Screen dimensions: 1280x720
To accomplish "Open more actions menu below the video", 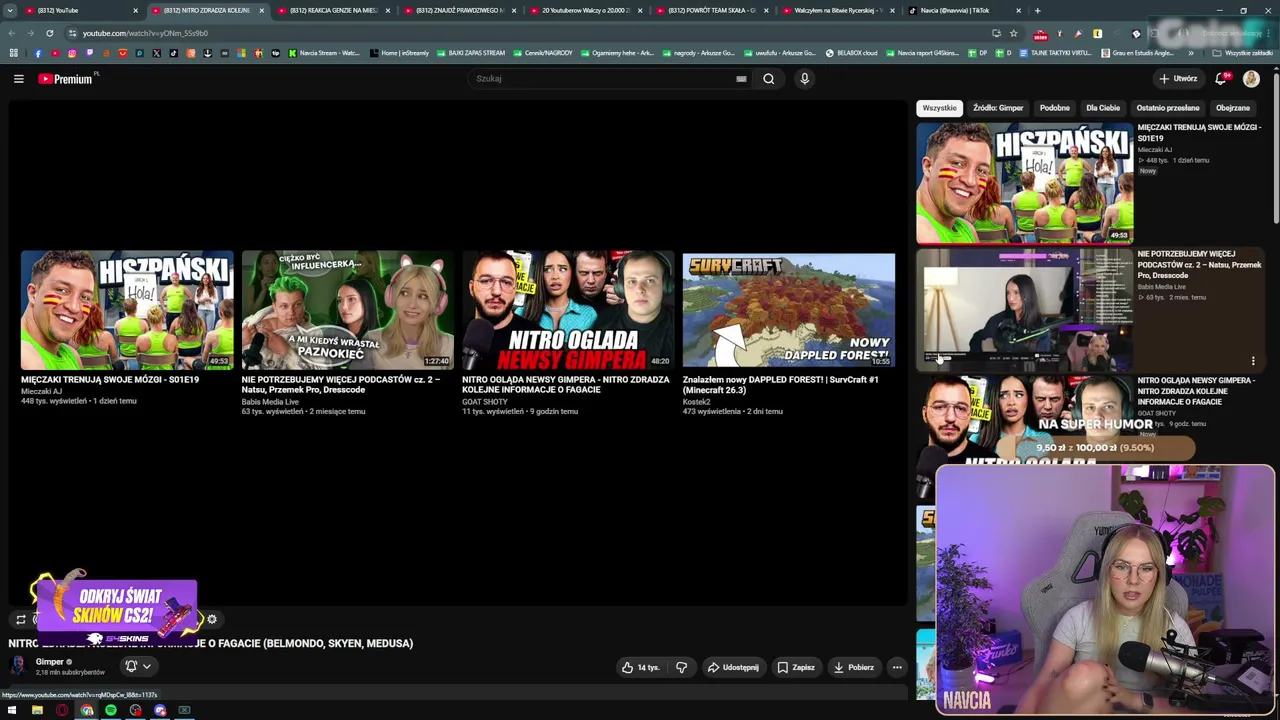I will point(897,667).
